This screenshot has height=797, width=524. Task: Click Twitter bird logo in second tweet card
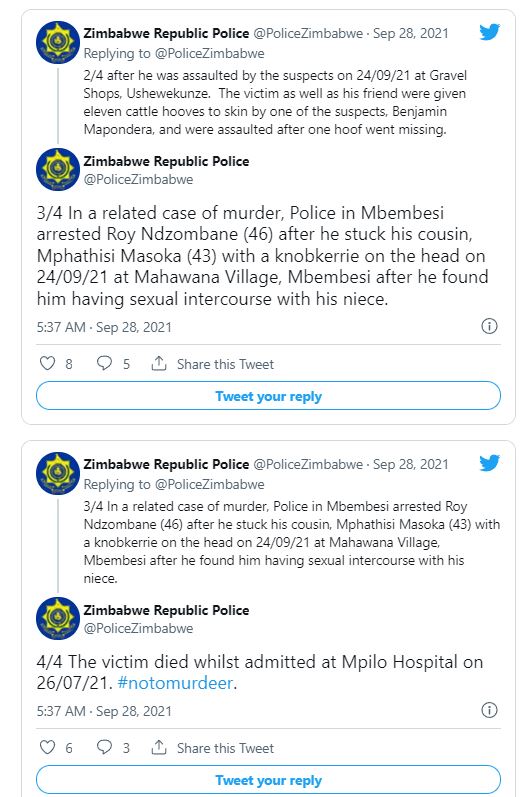[x=489, y=463]
